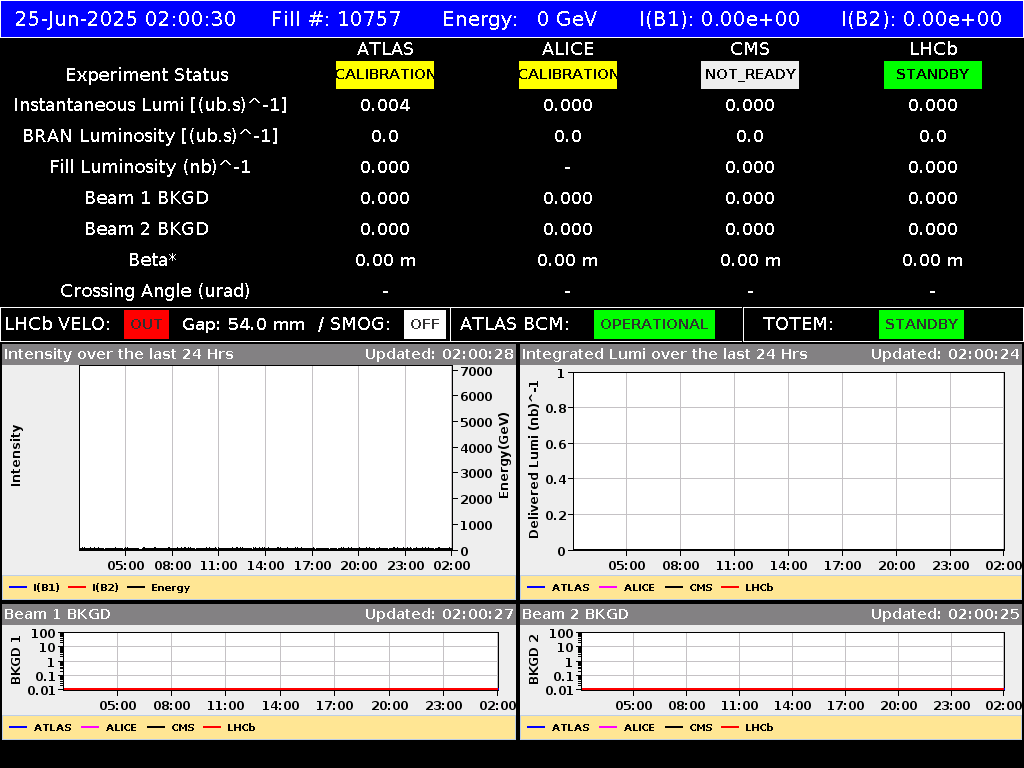The height and width of the screenshot is (768, 1024).
Task: Click the BRAN Luminosity row label
Action: coord(150,136)
